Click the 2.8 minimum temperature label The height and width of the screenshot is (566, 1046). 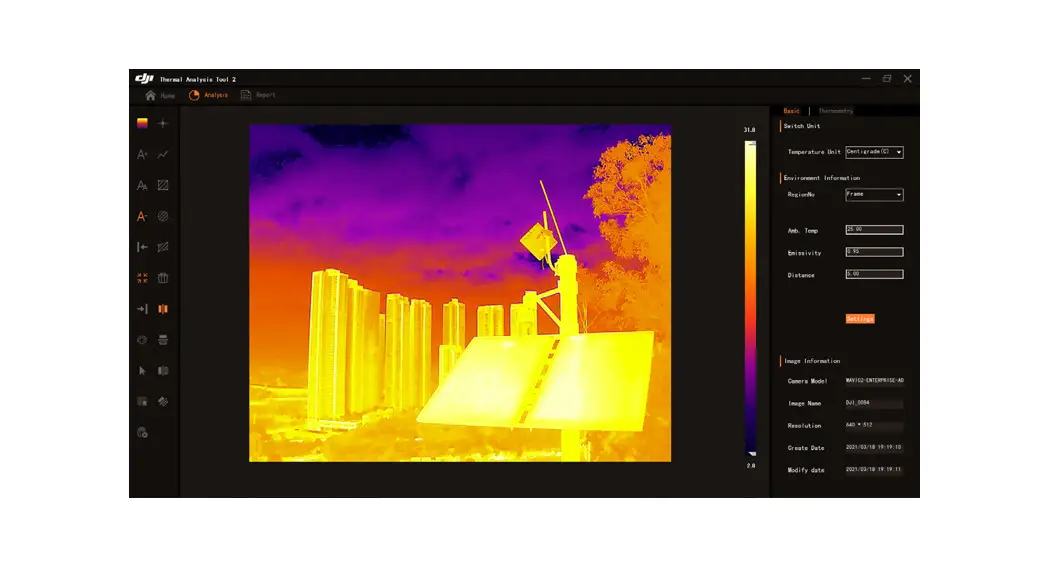pyautogui.click(x=751, y=466)
